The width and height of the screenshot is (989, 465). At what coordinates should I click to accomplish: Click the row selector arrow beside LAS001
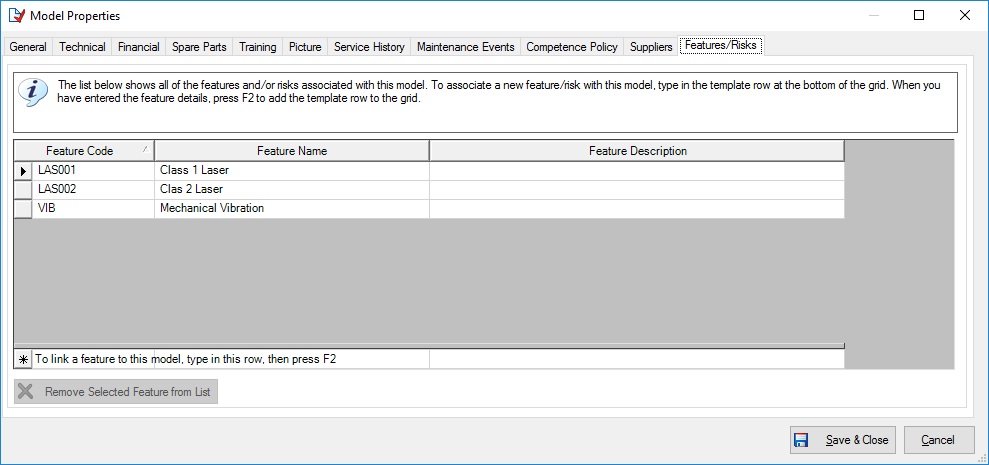[x=23, y=170]
